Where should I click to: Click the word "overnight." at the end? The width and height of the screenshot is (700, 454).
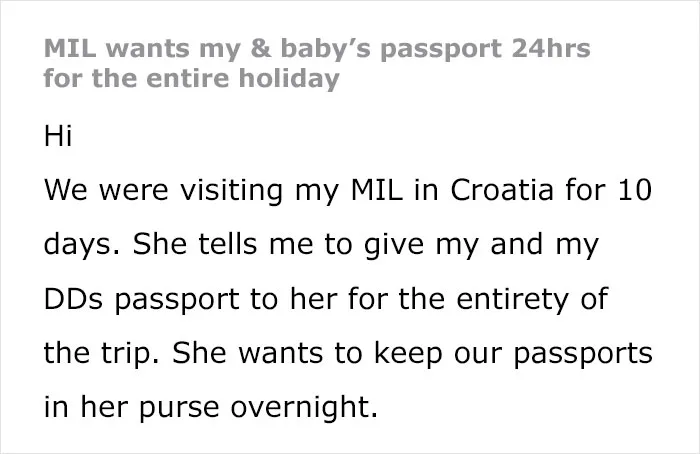coord(304,408)
